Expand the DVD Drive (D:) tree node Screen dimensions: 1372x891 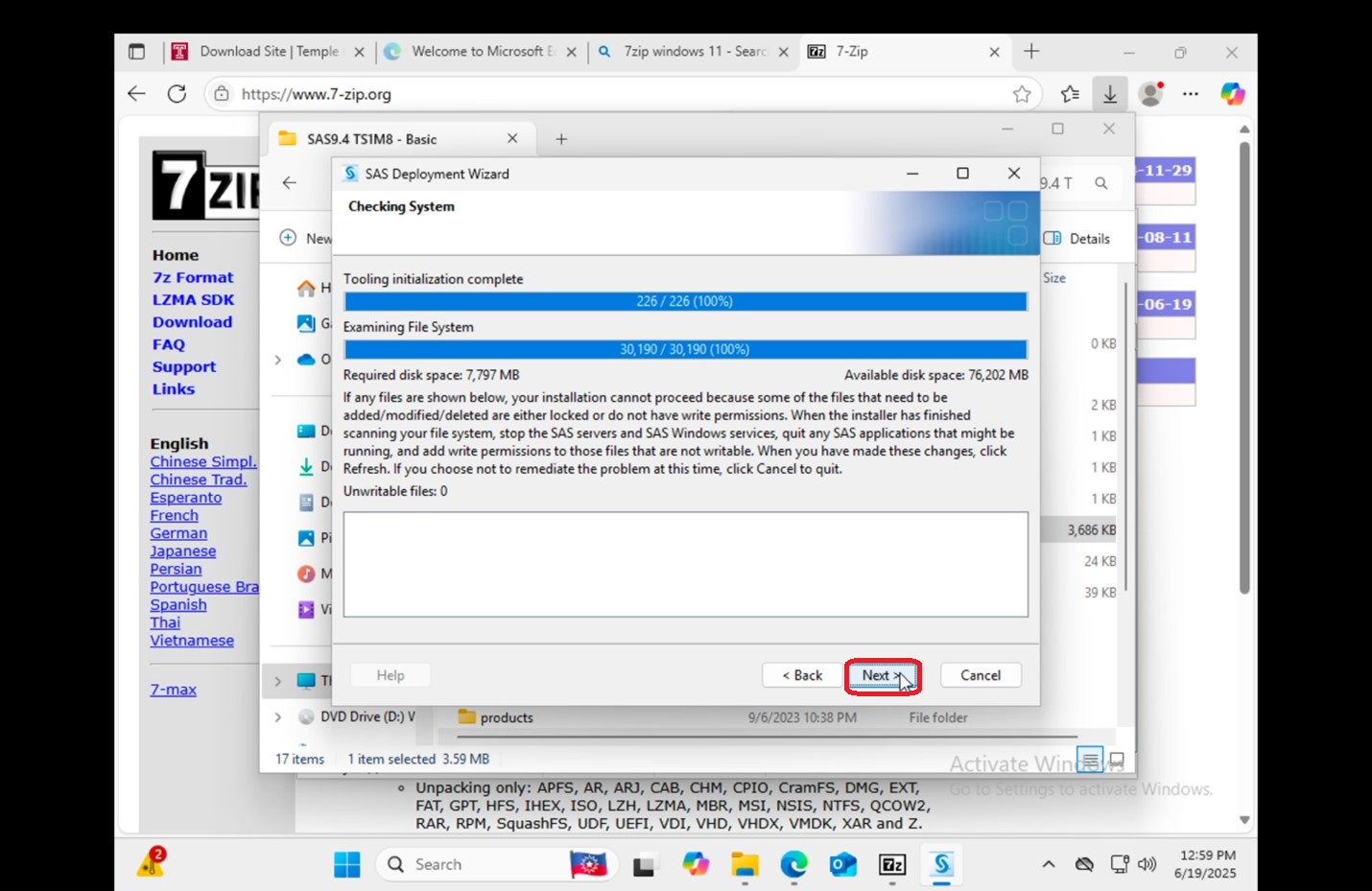278,716
